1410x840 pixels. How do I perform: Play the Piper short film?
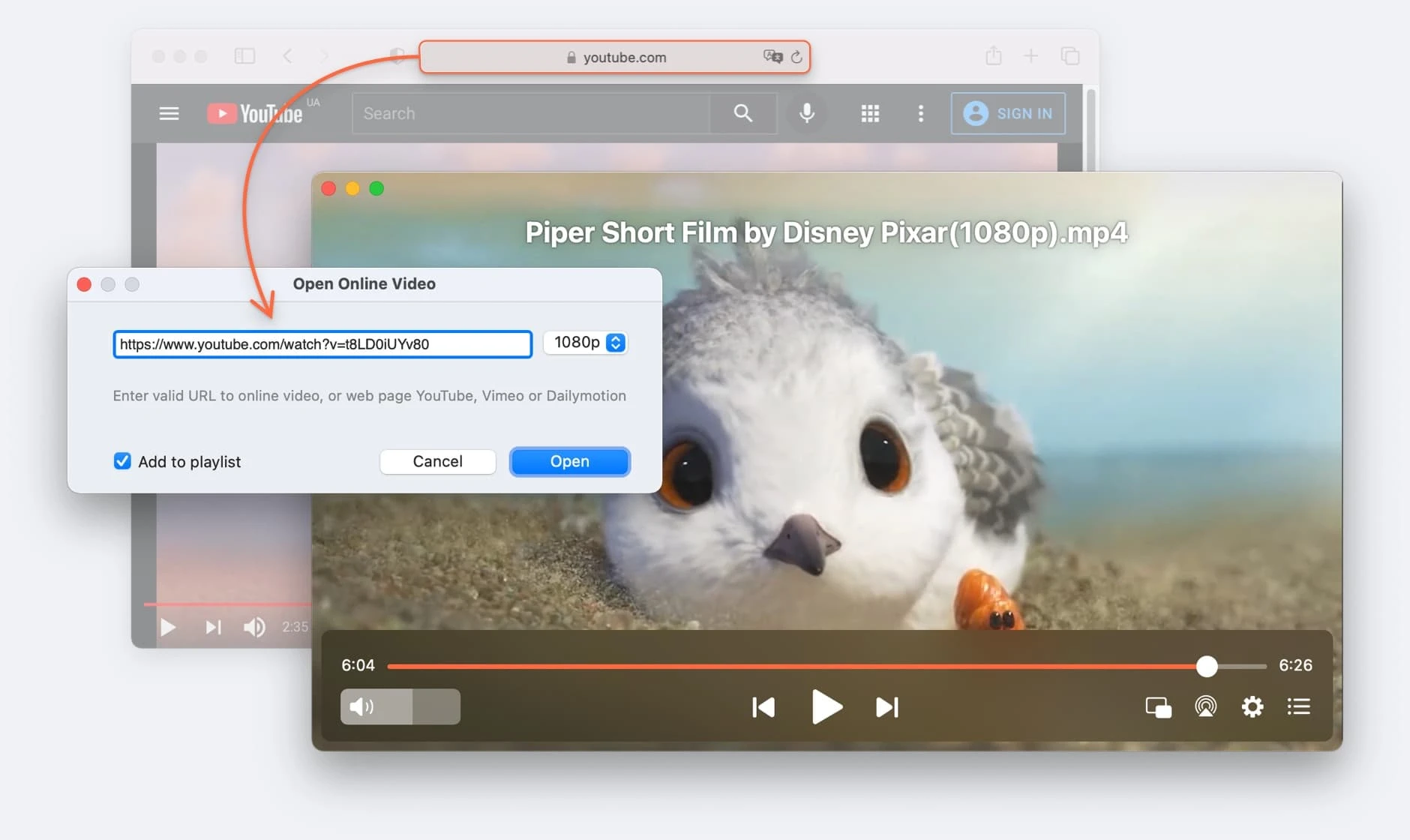[x=826, y=707]
